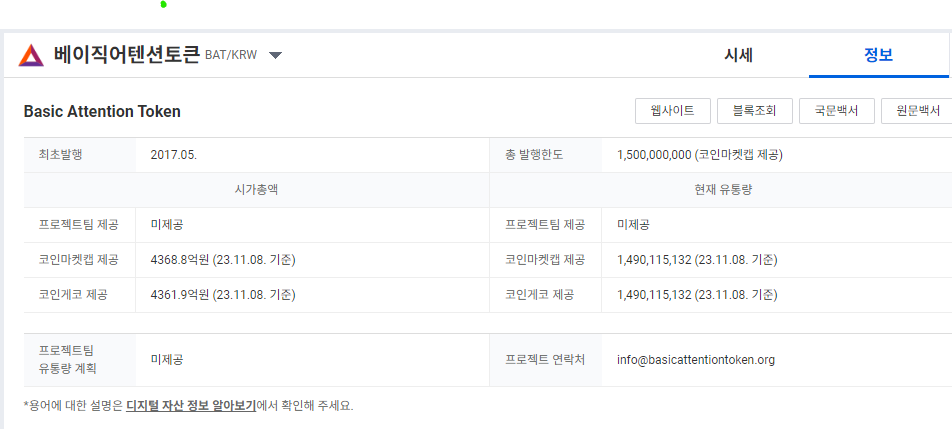Open the 원문백서 whitepaper button
This screenshot has width=952, height=429.
click(917, 111)
